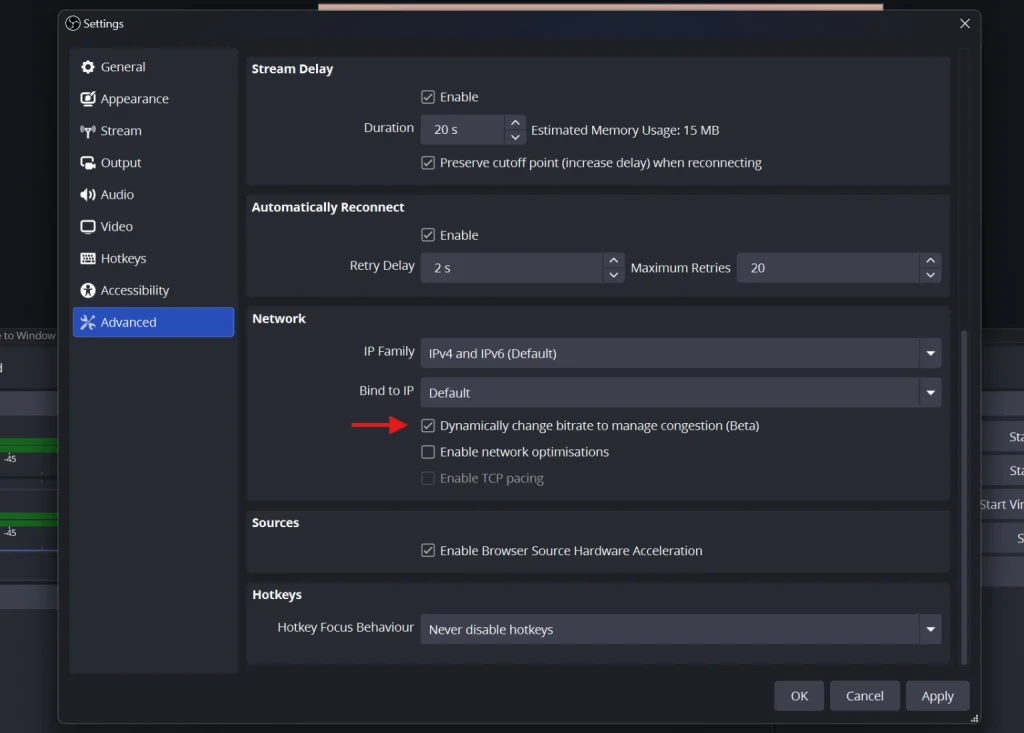Screen dimensions: 1024x733
Task: Increase Retry Delay with up arrow
Action: coord(613,261)
